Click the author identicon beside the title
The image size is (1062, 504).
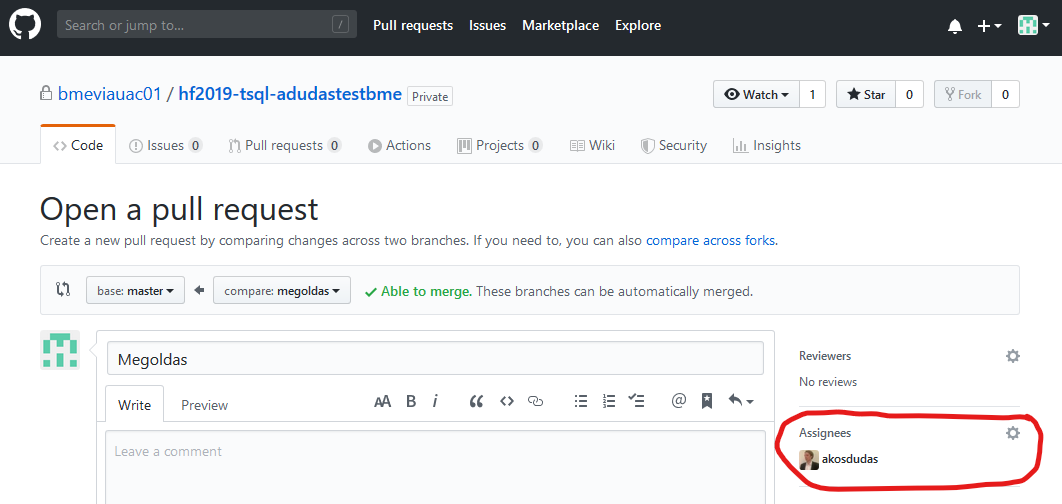(x=60, y=350)
